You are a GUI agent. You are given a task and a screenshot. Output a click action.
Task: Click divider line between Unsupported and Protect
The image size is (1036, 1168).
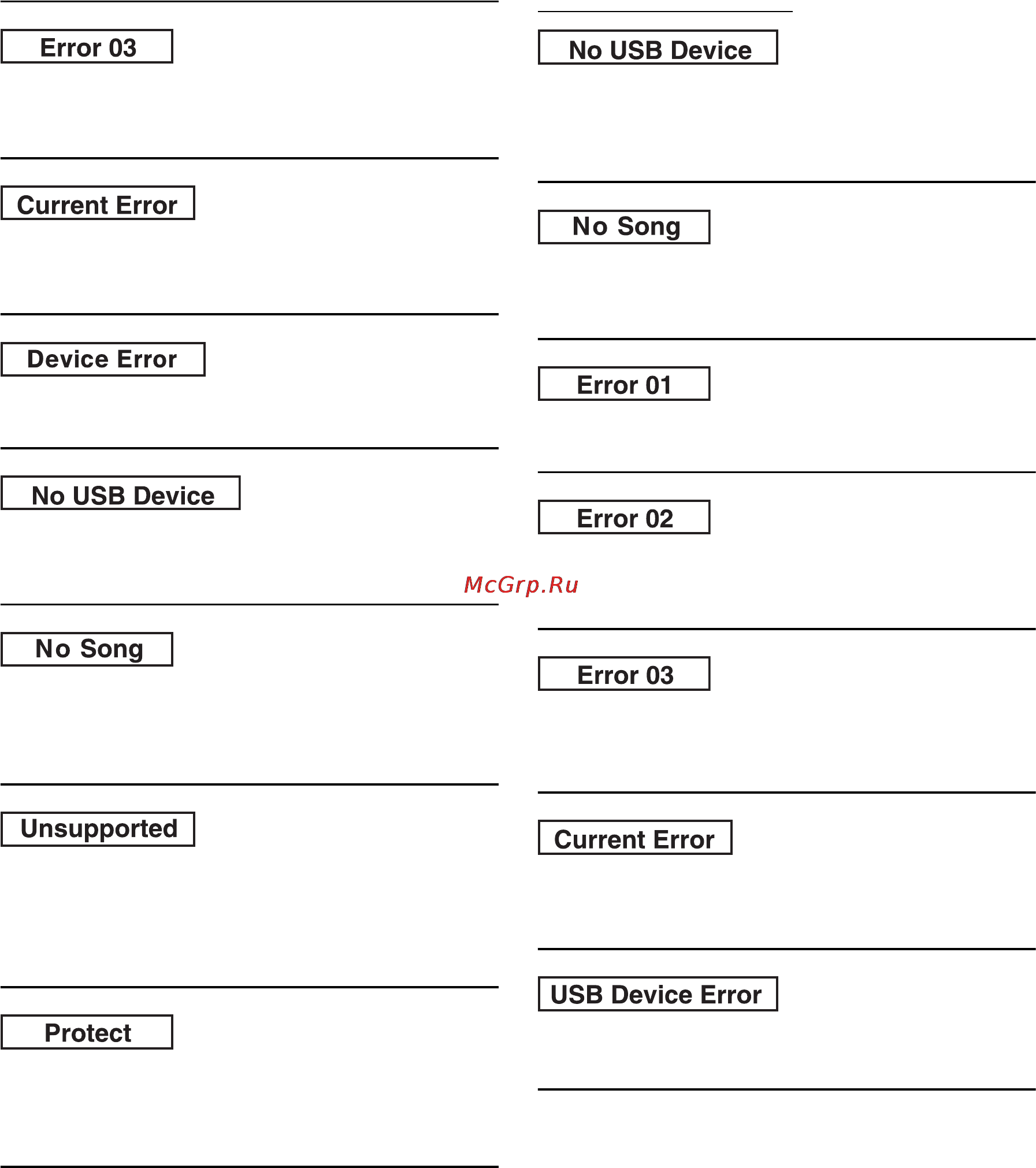249,987
